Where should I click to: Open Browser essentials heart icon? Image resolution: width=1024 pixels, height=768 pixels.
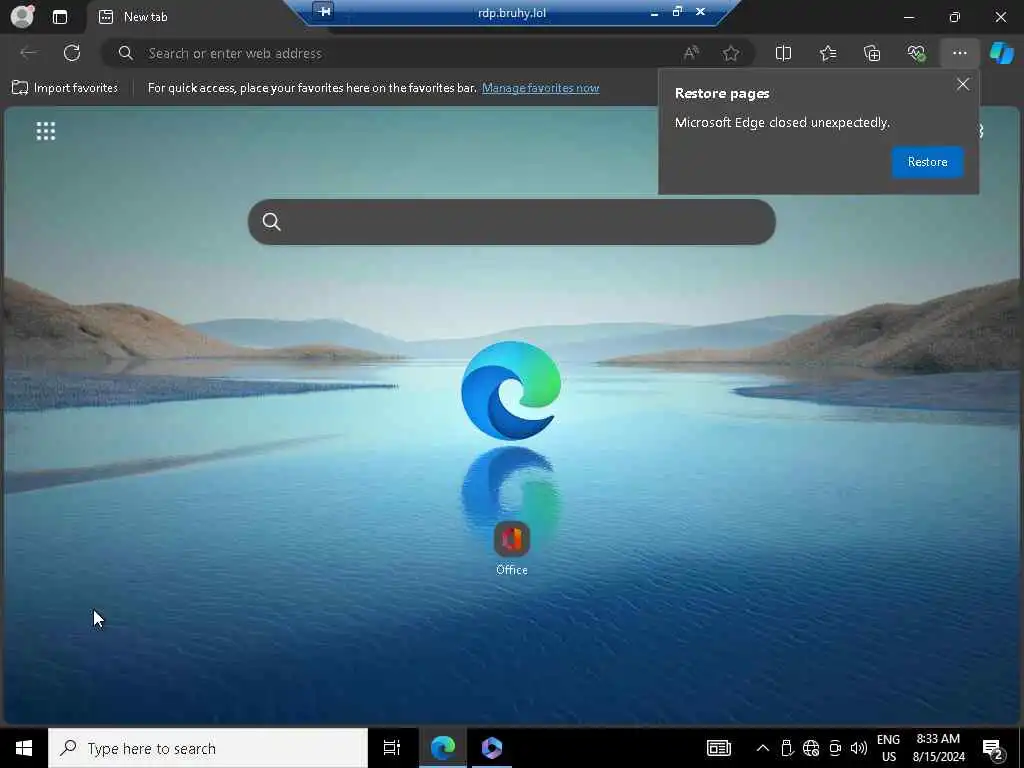[x=916, y=54]
